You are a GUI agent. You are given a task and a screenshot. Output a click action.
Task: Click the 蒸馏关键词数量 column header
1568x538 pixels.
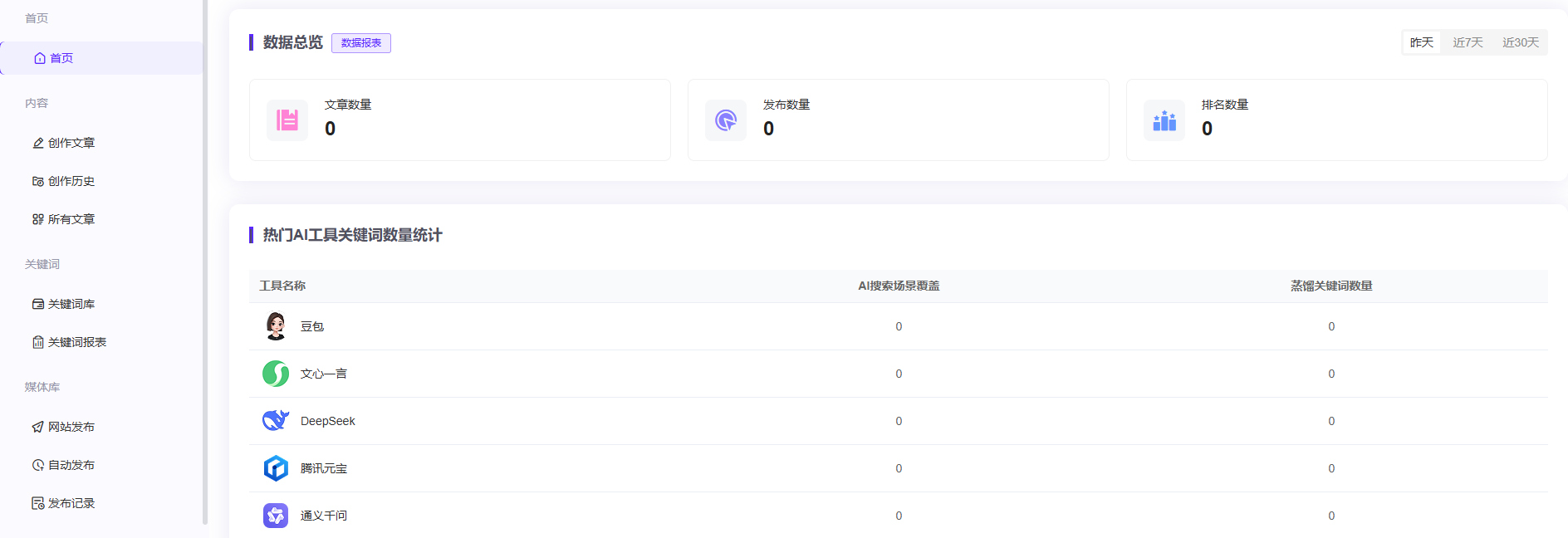tap(1331, 286)
